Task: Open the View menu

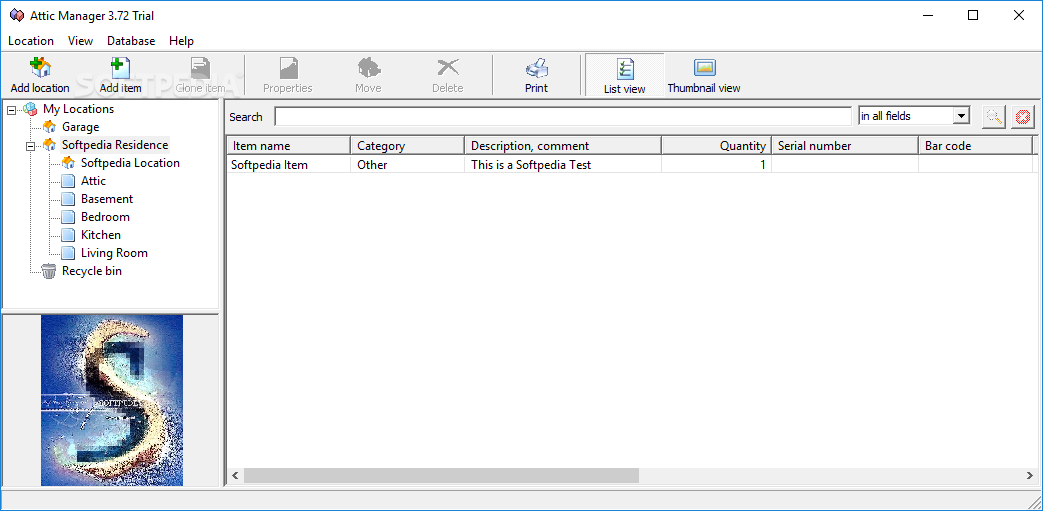Action: click(x=80, y=41)
